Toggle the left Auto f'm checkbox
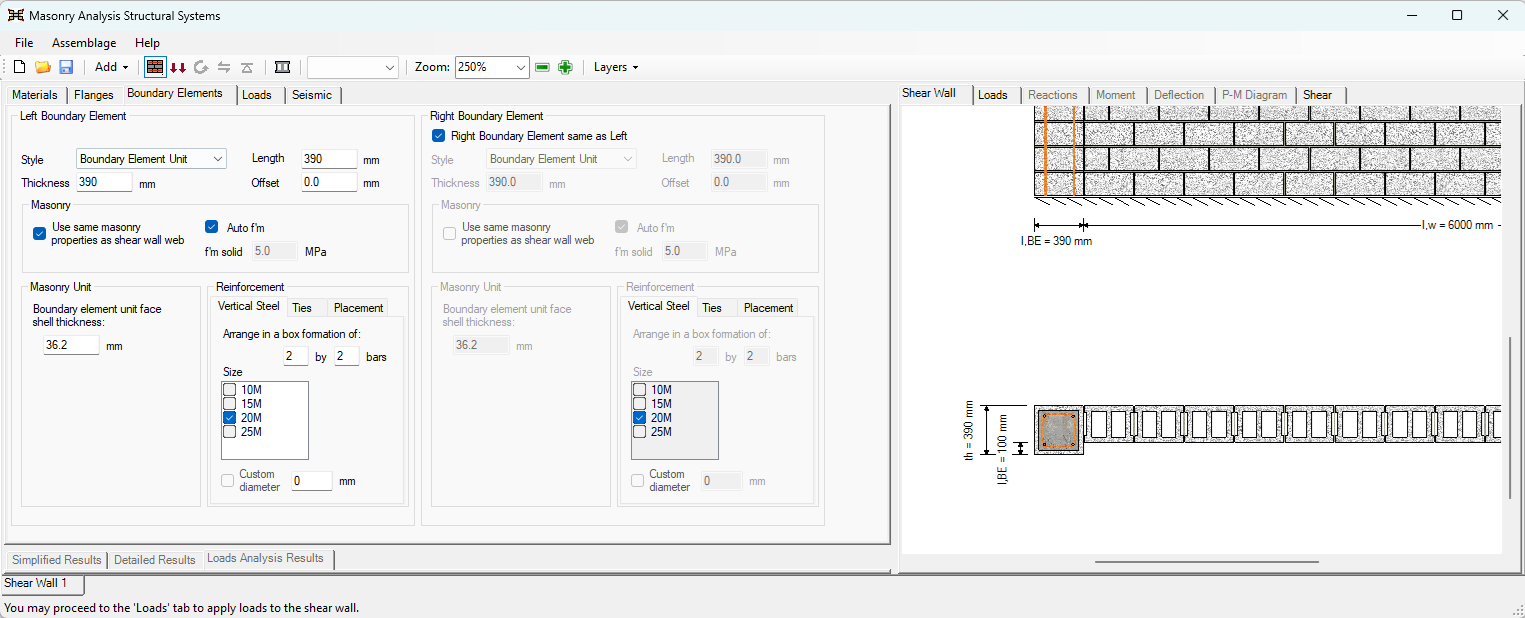The image size is (1525, 618). click(211, 227)
